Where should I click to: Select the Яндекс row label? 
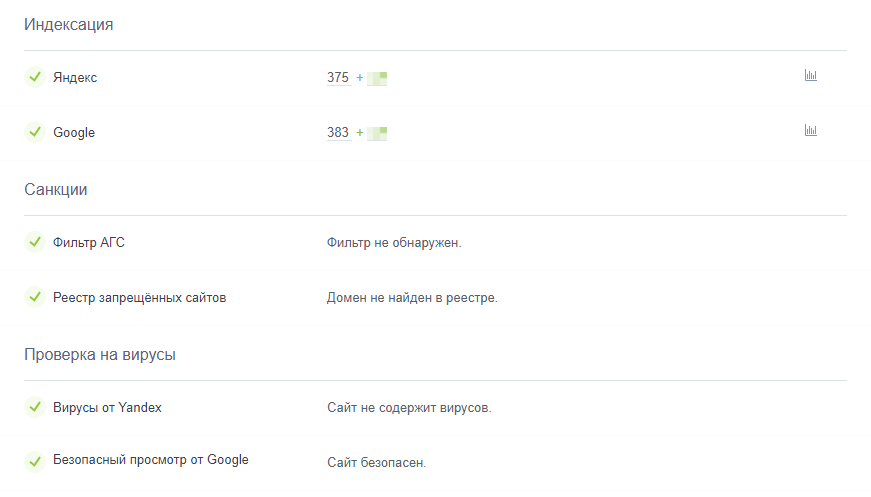tap(75, 77)
